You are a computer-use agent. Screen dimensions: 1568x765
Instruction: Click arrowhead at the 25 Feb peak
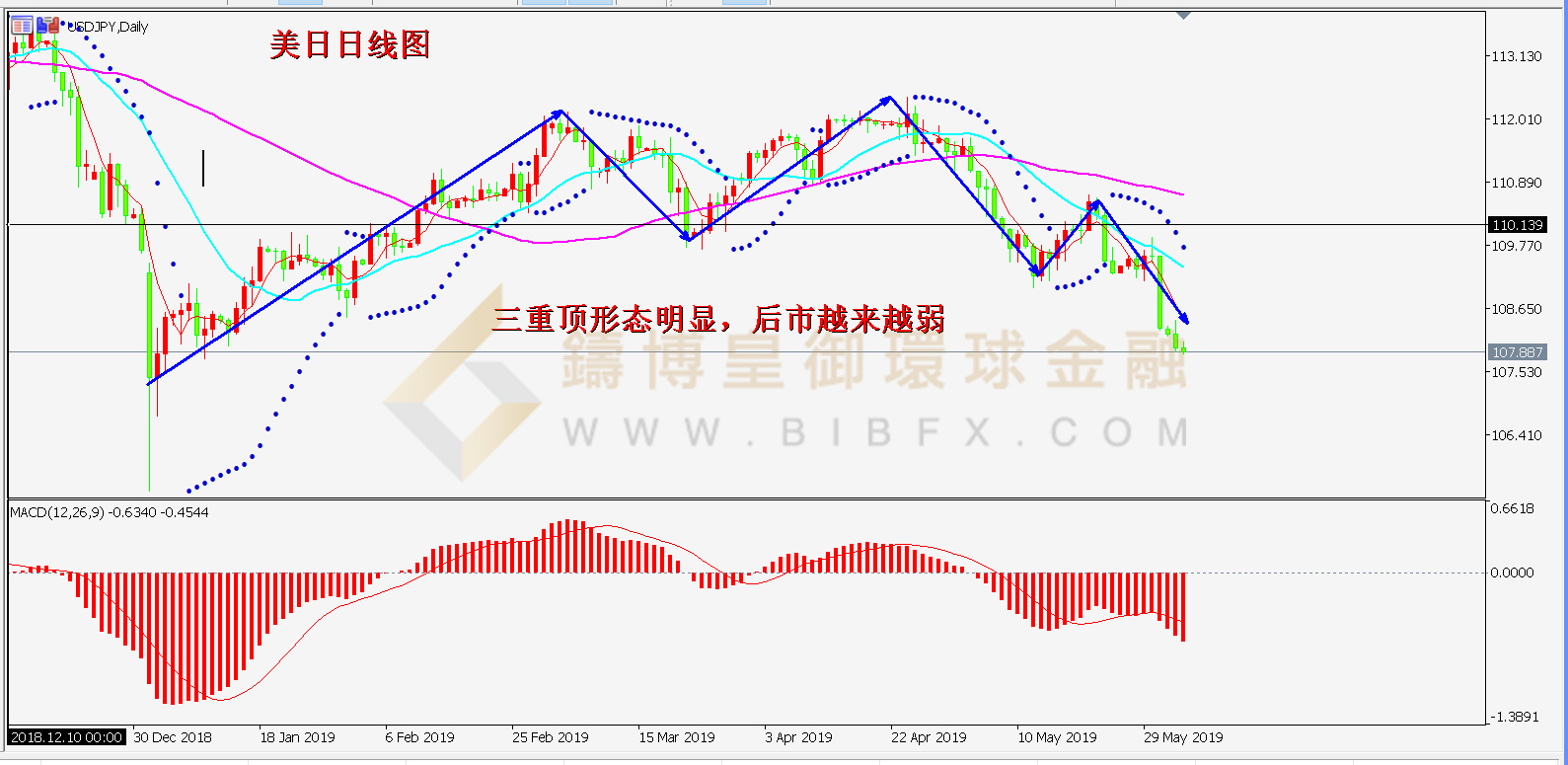(x=559, y=114)
